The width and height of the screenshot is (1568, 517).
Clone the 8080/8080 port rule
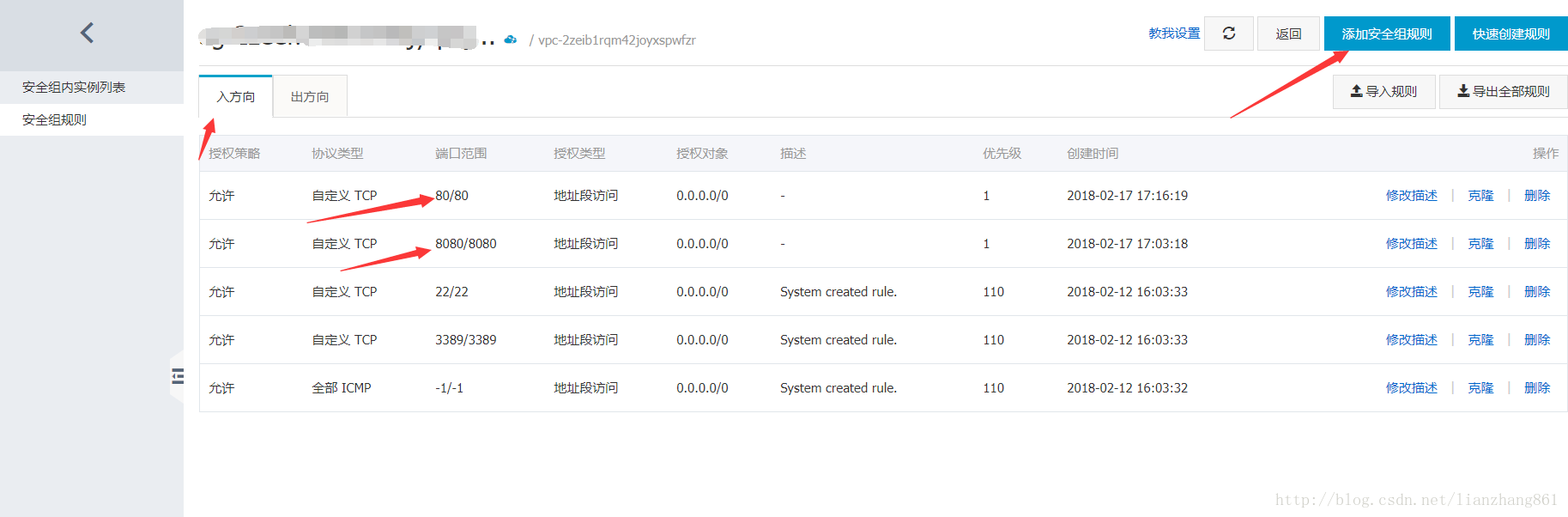(1480, 243)
